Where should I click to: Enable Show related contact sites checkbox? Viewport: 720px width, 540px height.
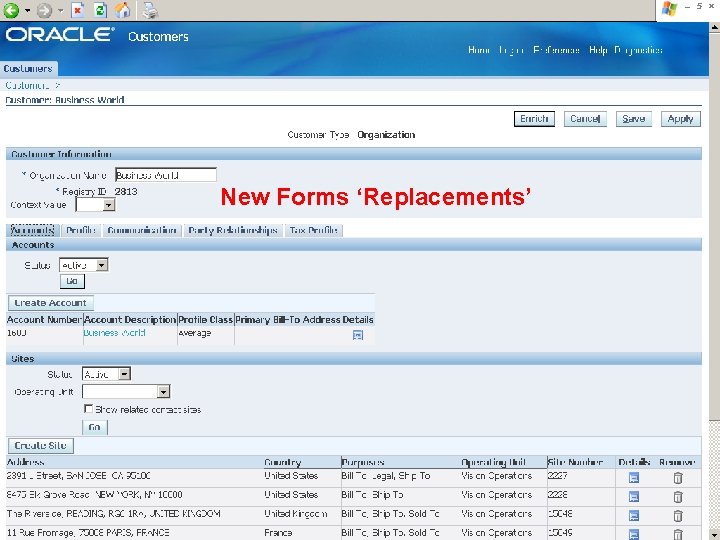point(88,409)
